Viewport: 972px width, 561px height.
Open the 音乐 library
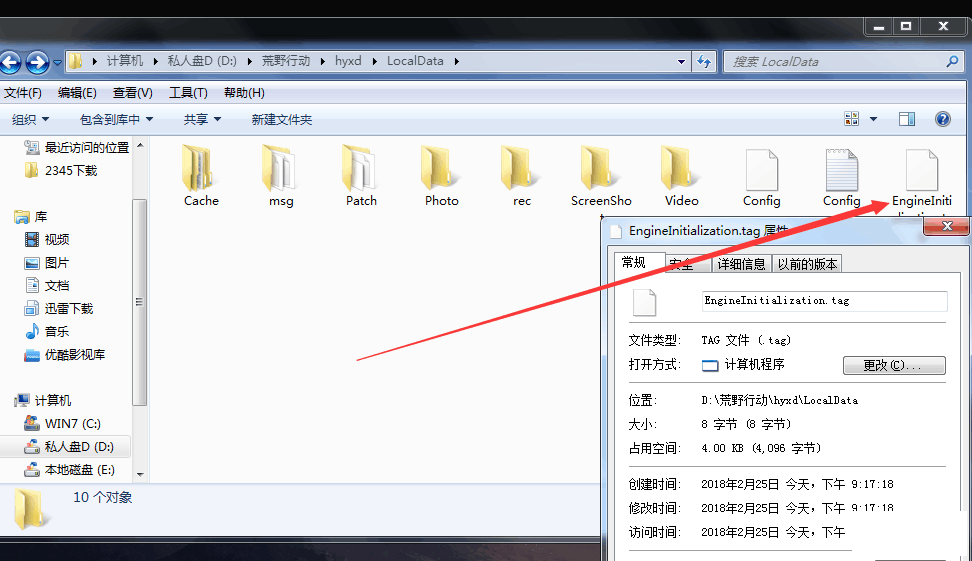click(46, 332)
